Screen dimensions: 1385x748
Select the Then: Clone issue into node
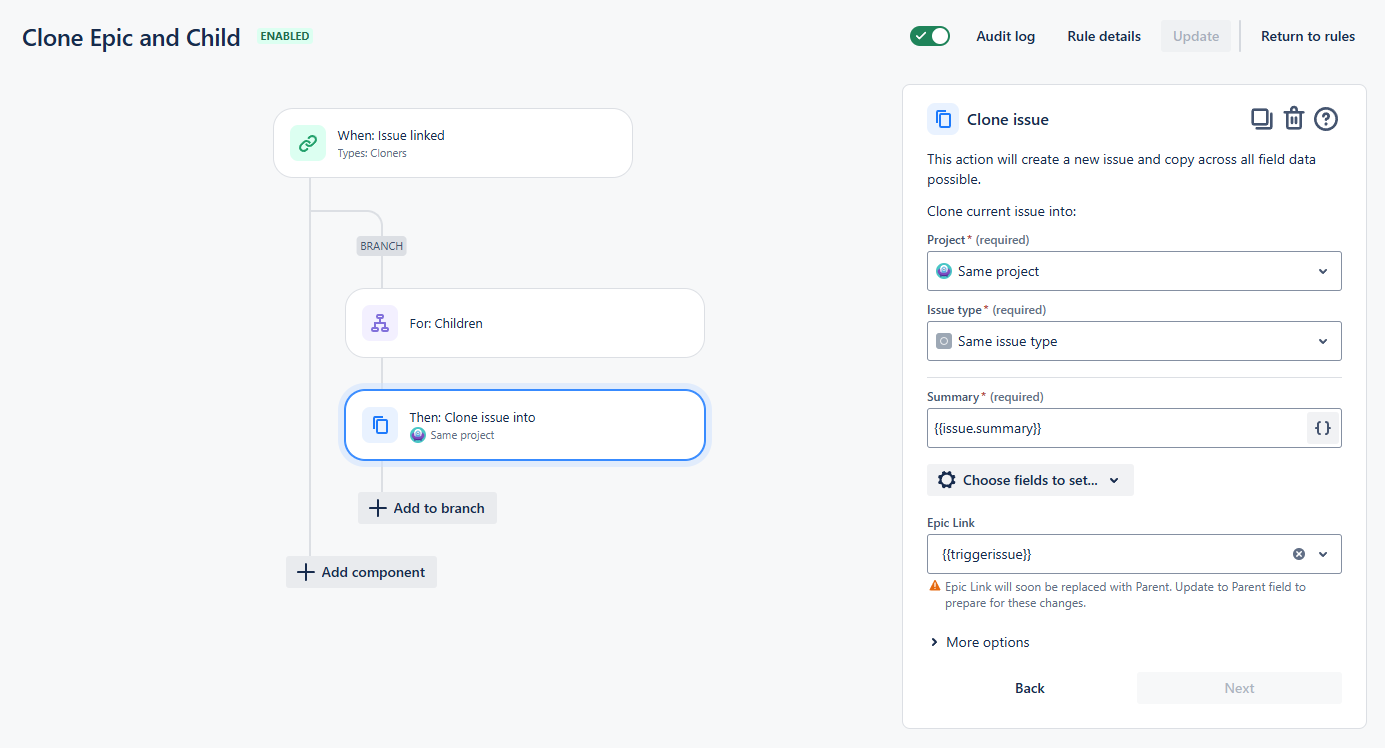[525, 425]
